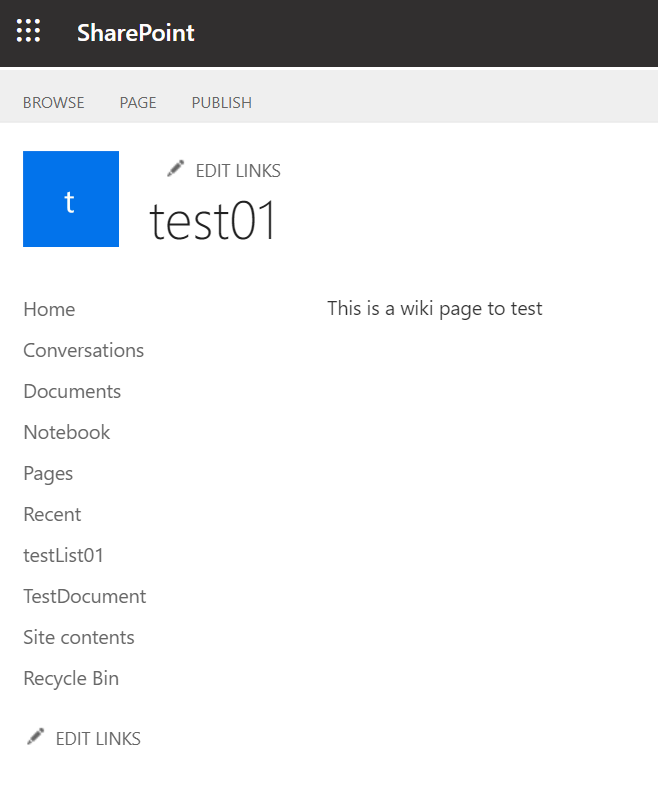Go to Home in left navigation
658x790 pixels.
click(x=49, y=309)
